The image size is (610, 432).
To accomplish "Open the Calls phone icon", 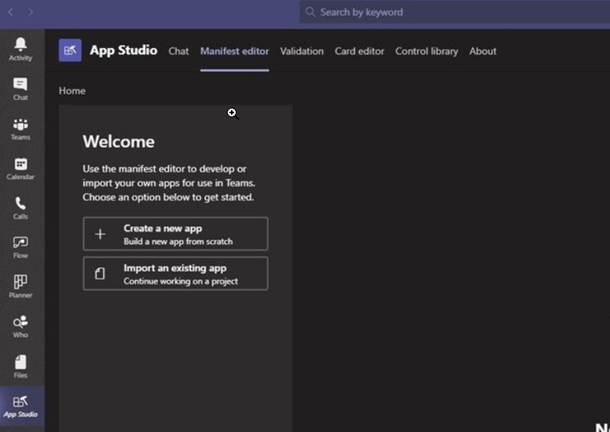I will tap(21, 208).
